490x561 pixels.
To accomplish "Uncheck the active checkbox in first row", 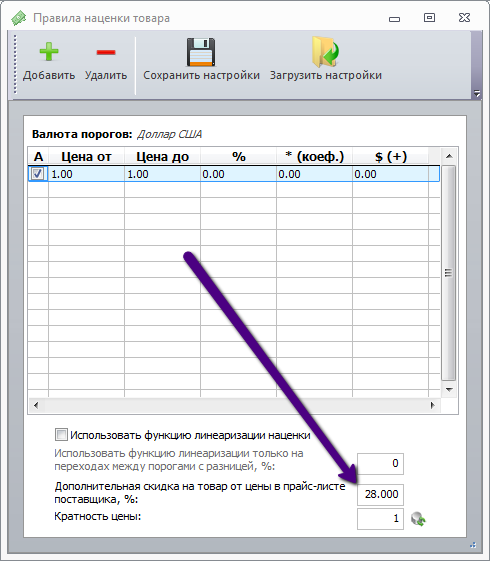I will tap(38, 174).
